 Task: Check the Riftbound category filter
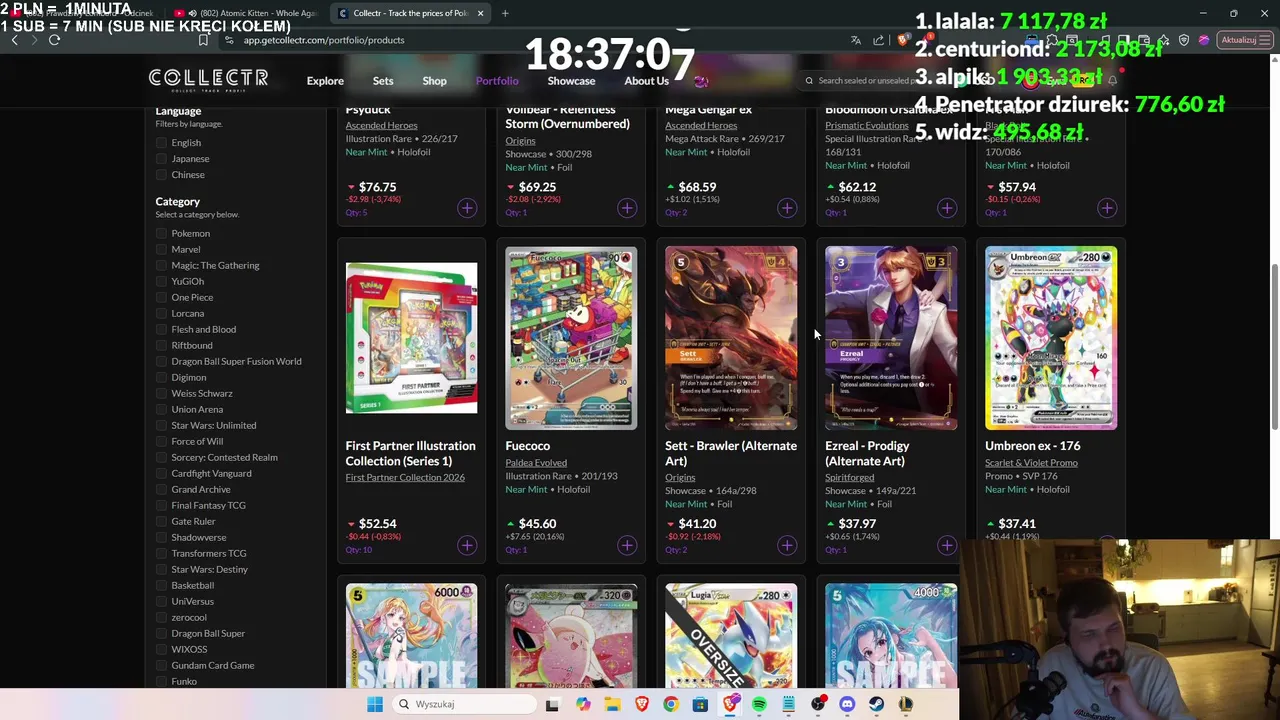click(161, 346)
